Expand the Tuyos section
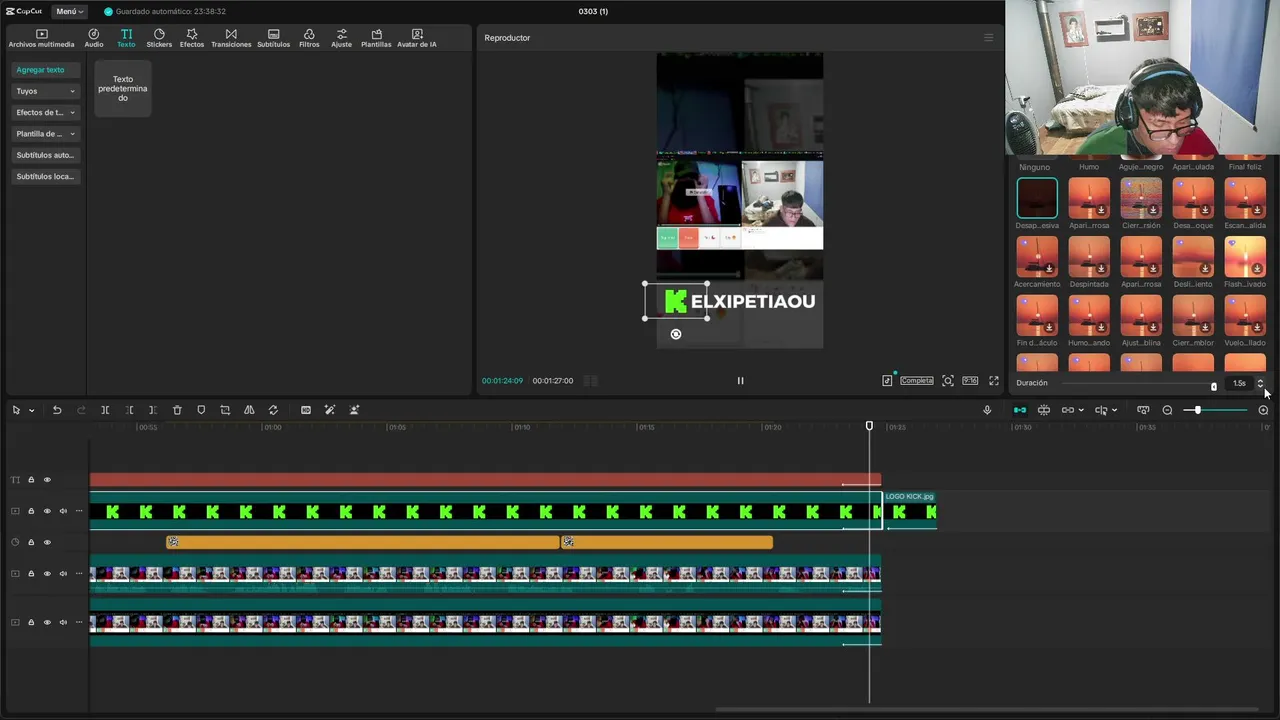The image size is (1280, 720). (x=45, y=91)
